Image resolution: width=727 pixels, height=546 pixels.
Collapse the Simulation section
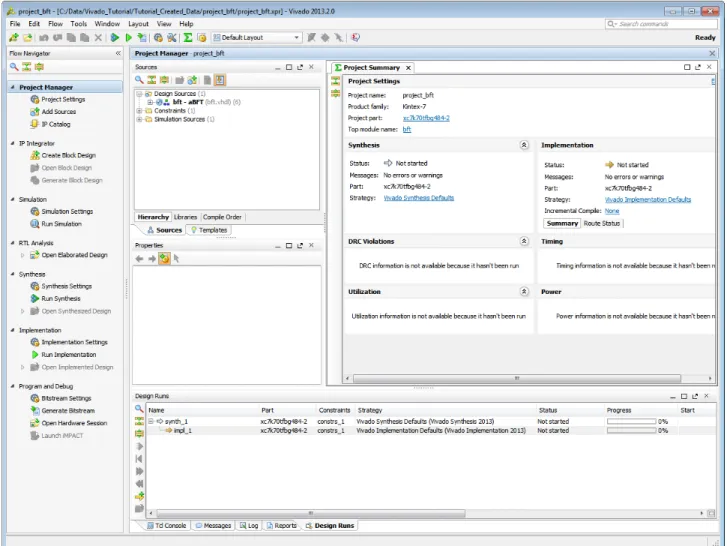[13, 199]
